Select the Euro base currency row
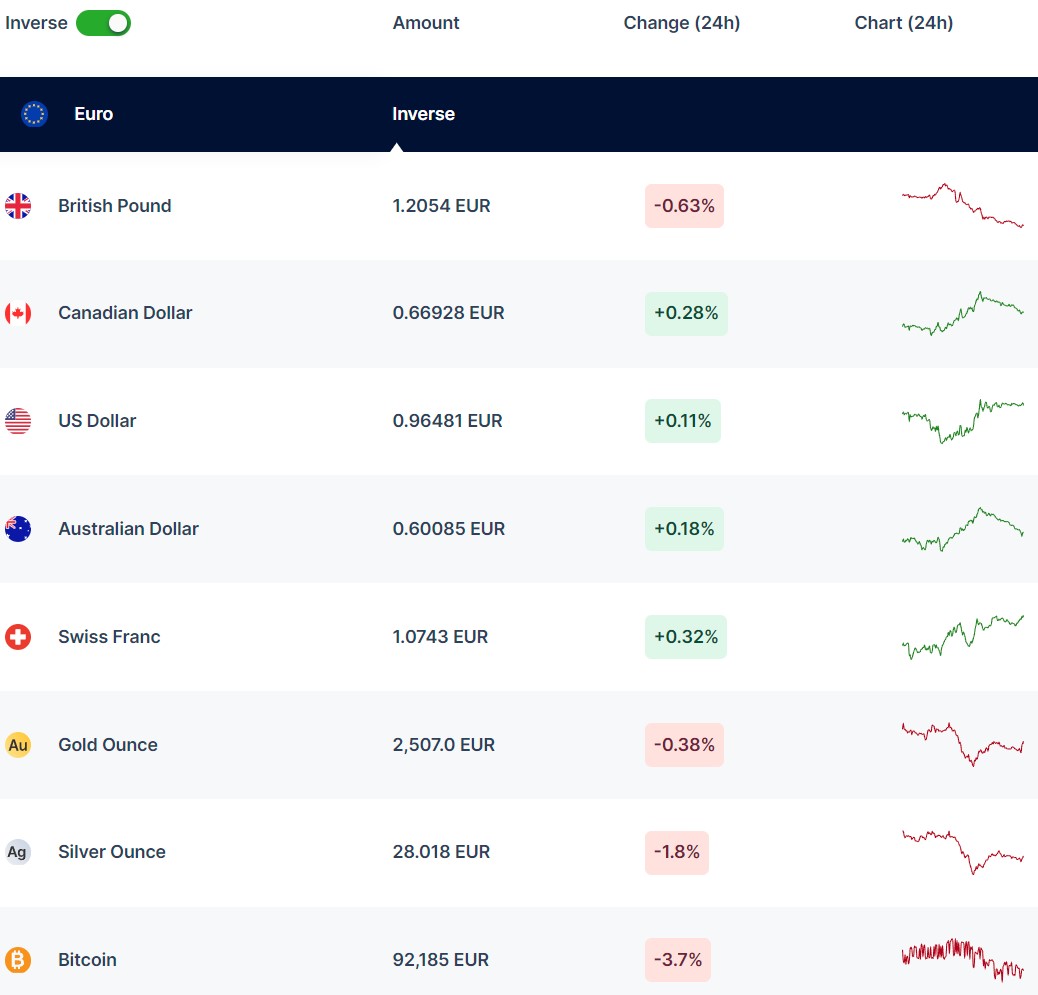 93,114
